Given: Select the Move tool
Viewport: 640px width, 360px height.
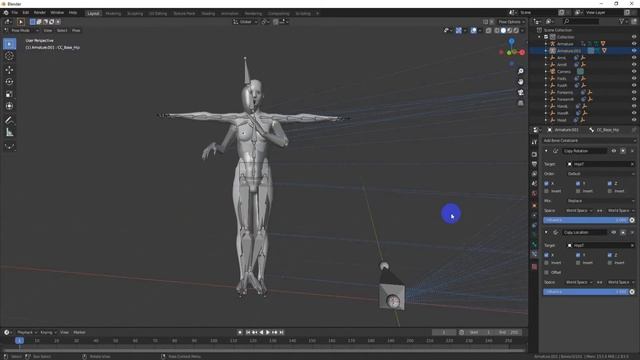Looking at the screenshot, I should pyautogui.click(x=9, y=70).
